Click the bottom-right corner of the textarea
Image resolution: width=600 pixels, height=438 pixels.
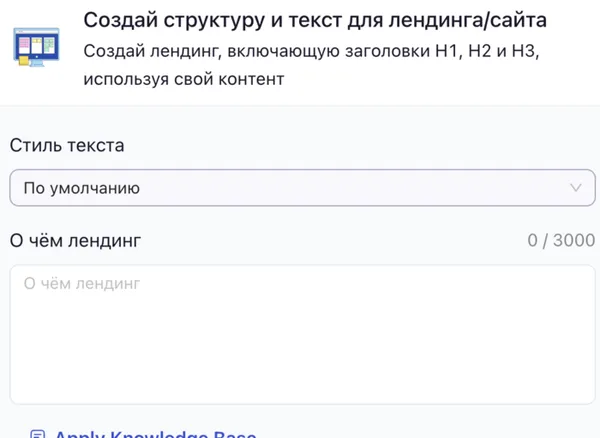coord(588,396)
